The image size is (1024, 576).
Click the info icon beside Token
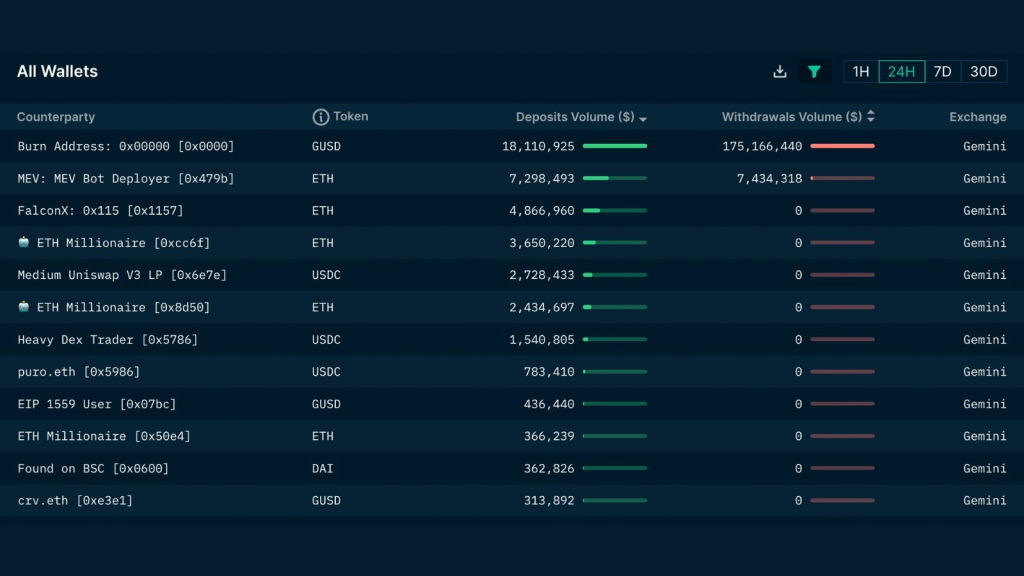point(321,117)
